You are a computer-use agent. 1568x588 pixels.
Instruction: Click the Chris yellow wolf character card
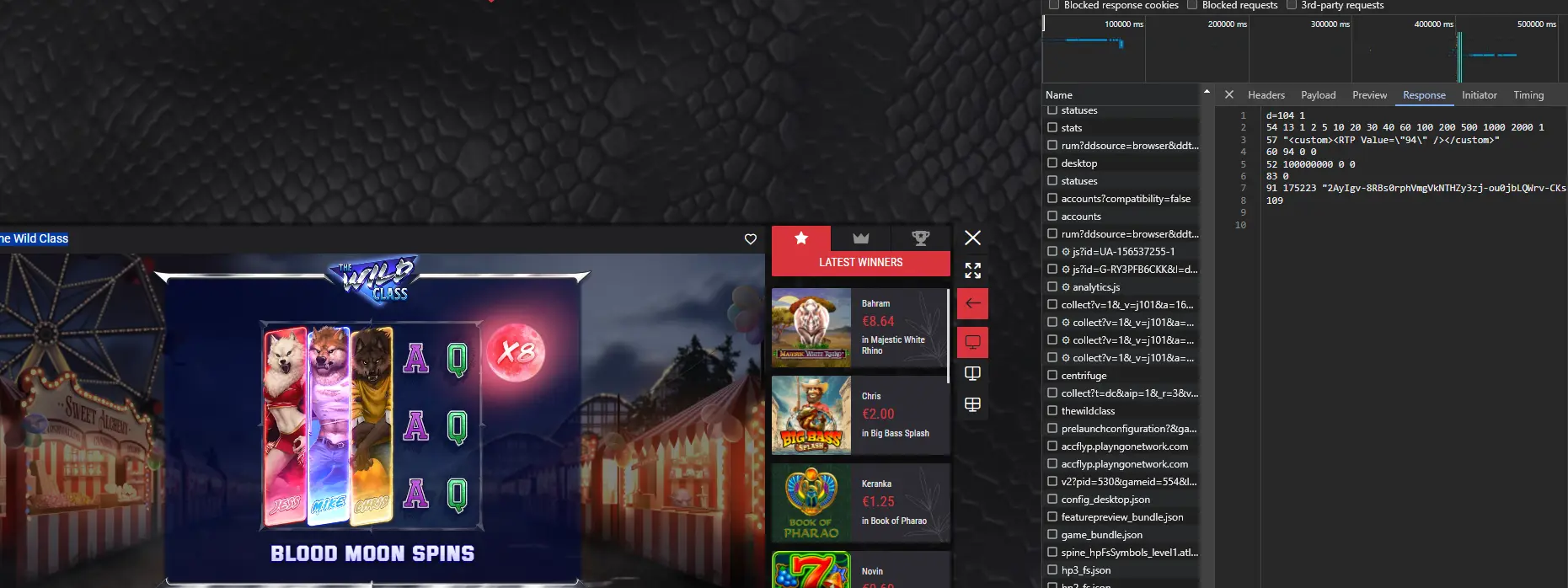coord(372,426)
